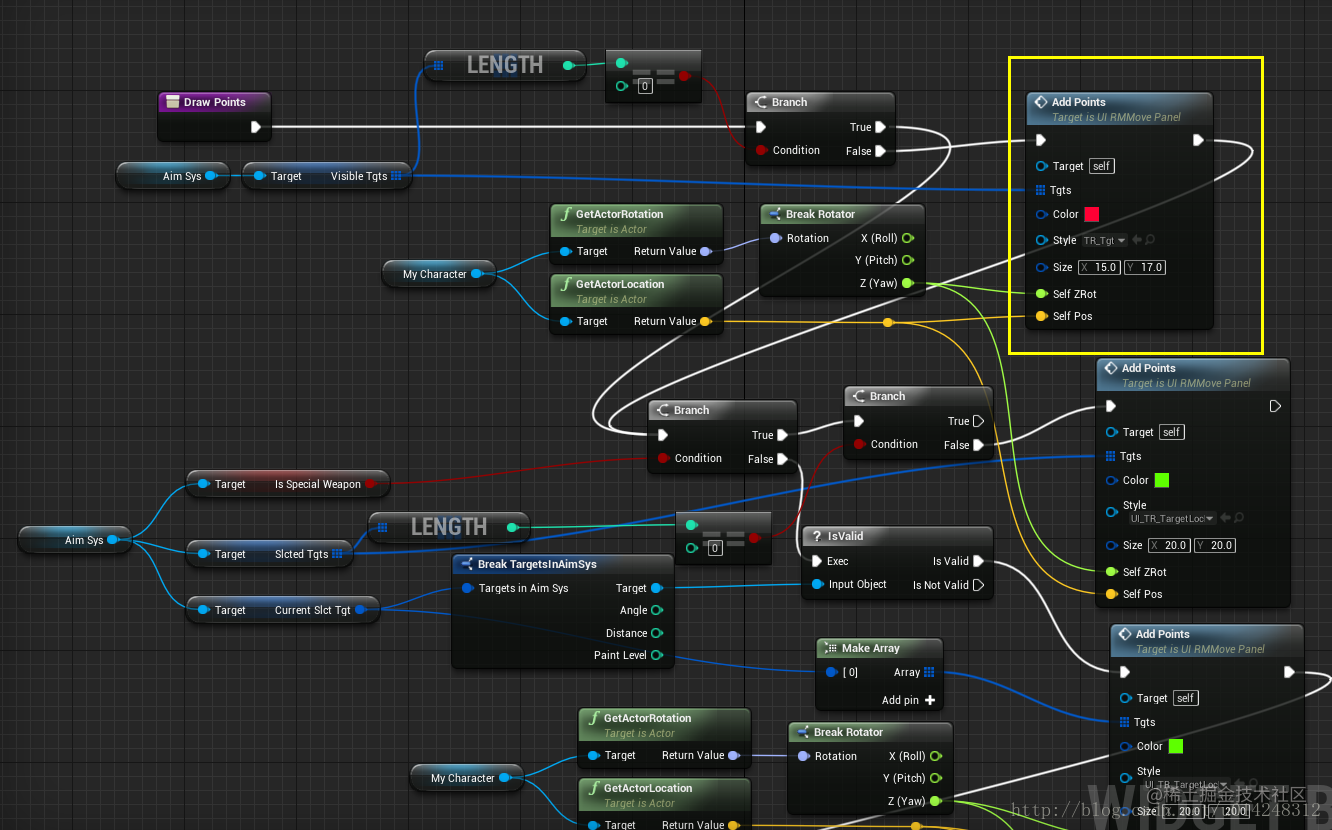Click the Draw Points execution output pin

pyautogui.click(x=256, y=127)
